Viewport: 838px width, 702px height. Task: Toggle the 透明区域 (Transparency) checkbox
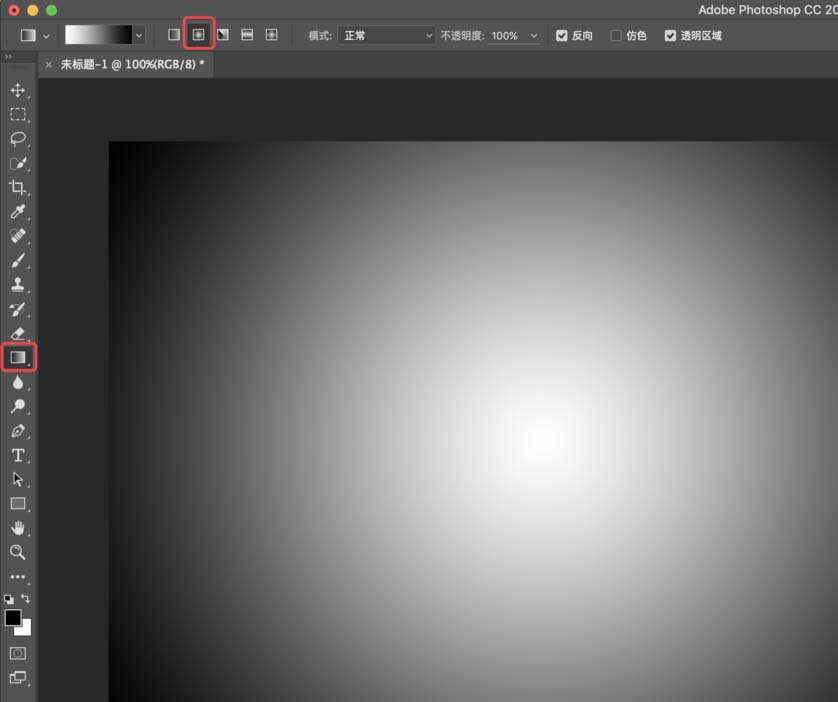[670, 36]
